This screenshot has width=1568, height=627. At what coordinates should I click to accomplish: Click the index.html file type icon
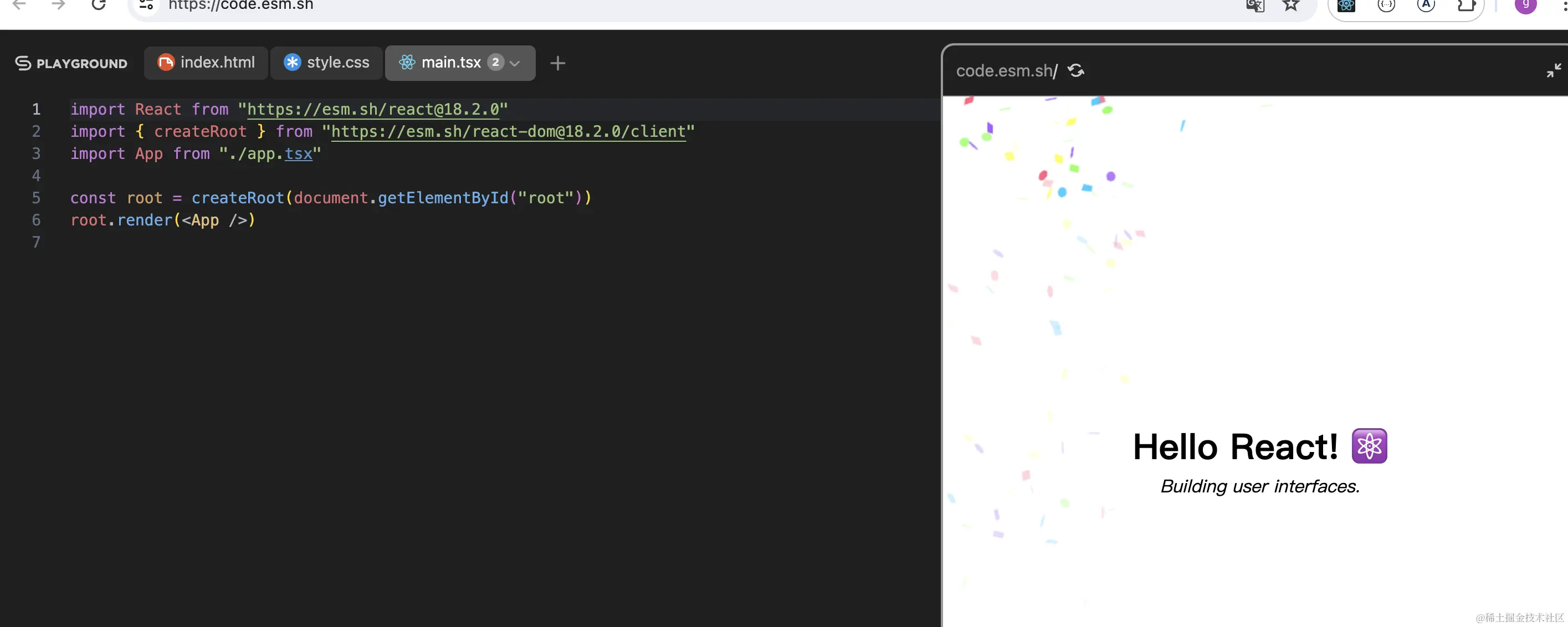[x=166, y=62]
